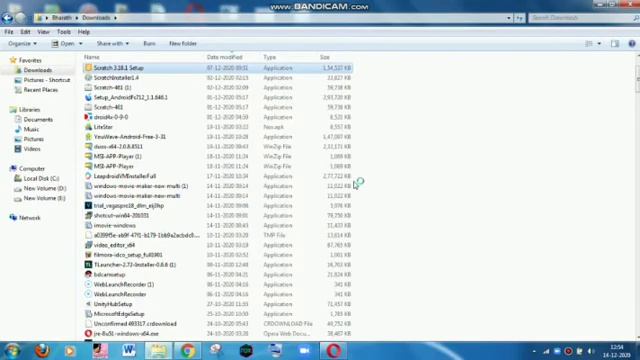Open Opera browser from the taskbar
The image size is (640, 360).
(x=333, y=351)
